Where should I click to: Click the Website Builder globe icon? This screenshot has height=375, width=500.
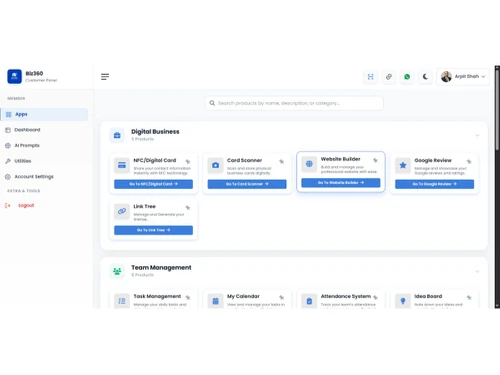(x=309, y=164)
